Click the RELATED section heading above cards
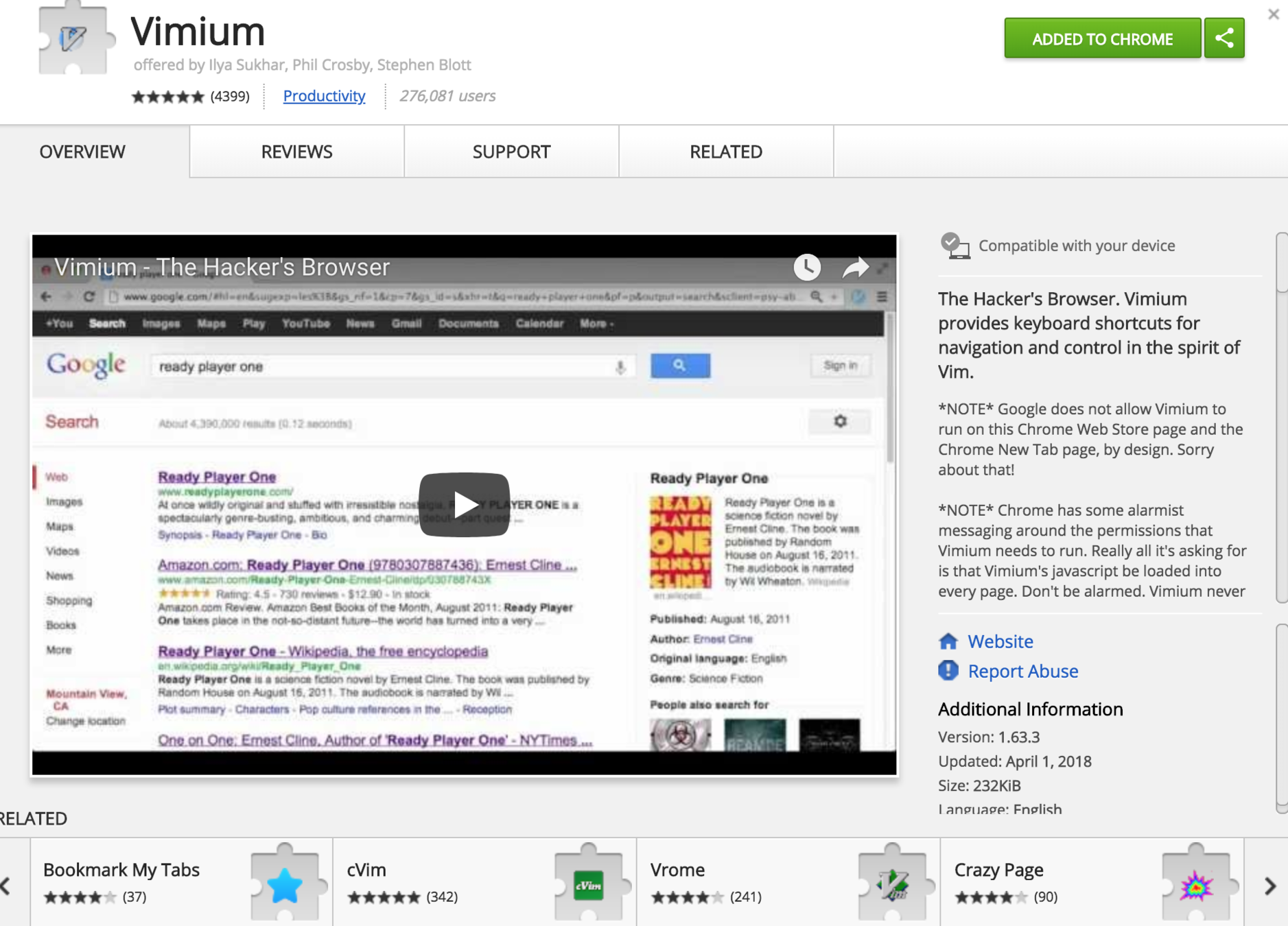Screen dimensions: 1288x926 [x=34, y=818]
